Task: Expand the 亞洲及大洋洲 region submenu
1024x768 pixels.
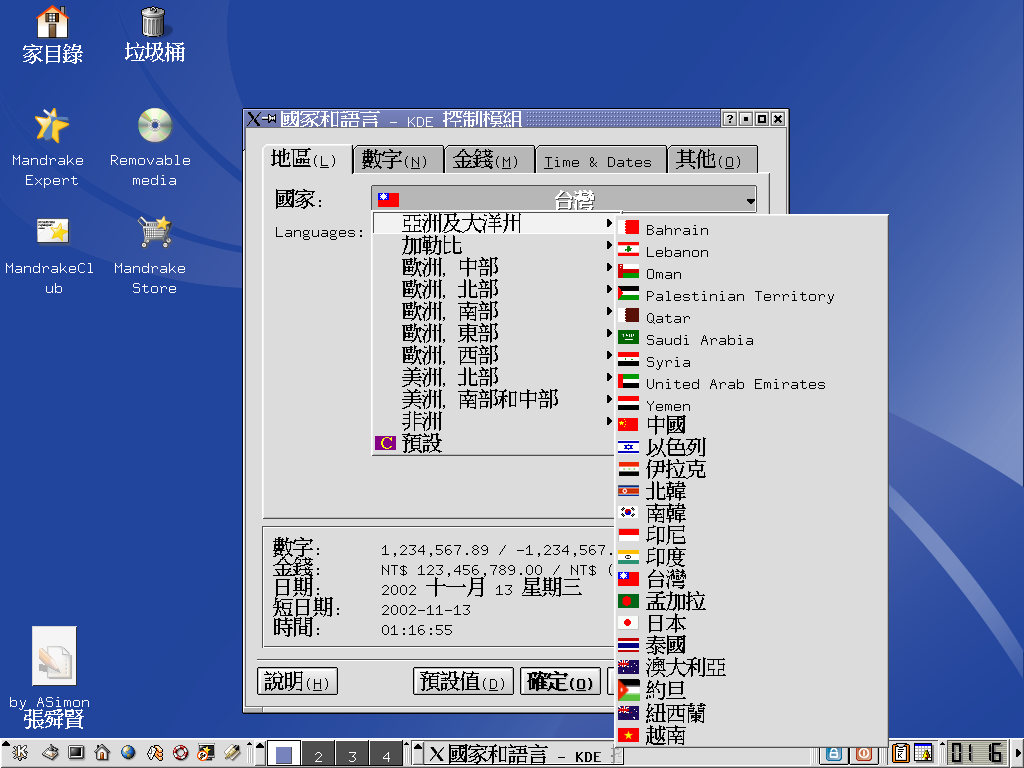Action: point(494,223)
